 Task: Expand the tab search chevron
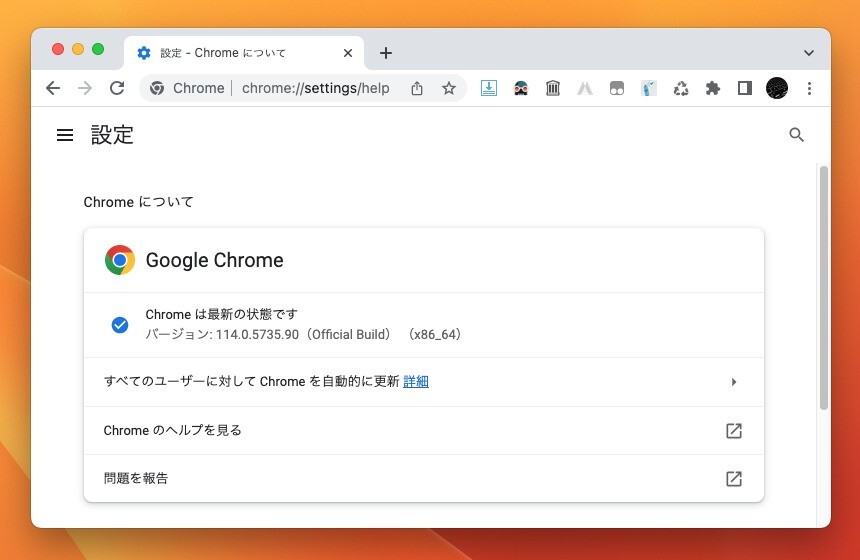tap(808, 53)
